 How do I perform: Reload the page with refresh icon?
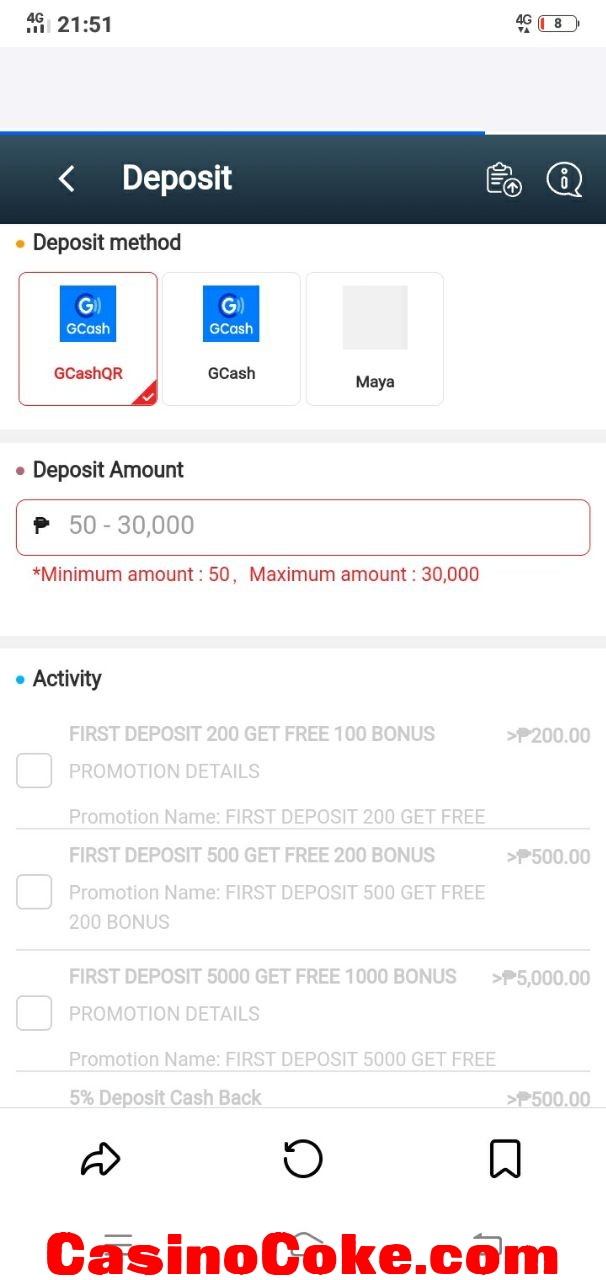(303, 1159)
